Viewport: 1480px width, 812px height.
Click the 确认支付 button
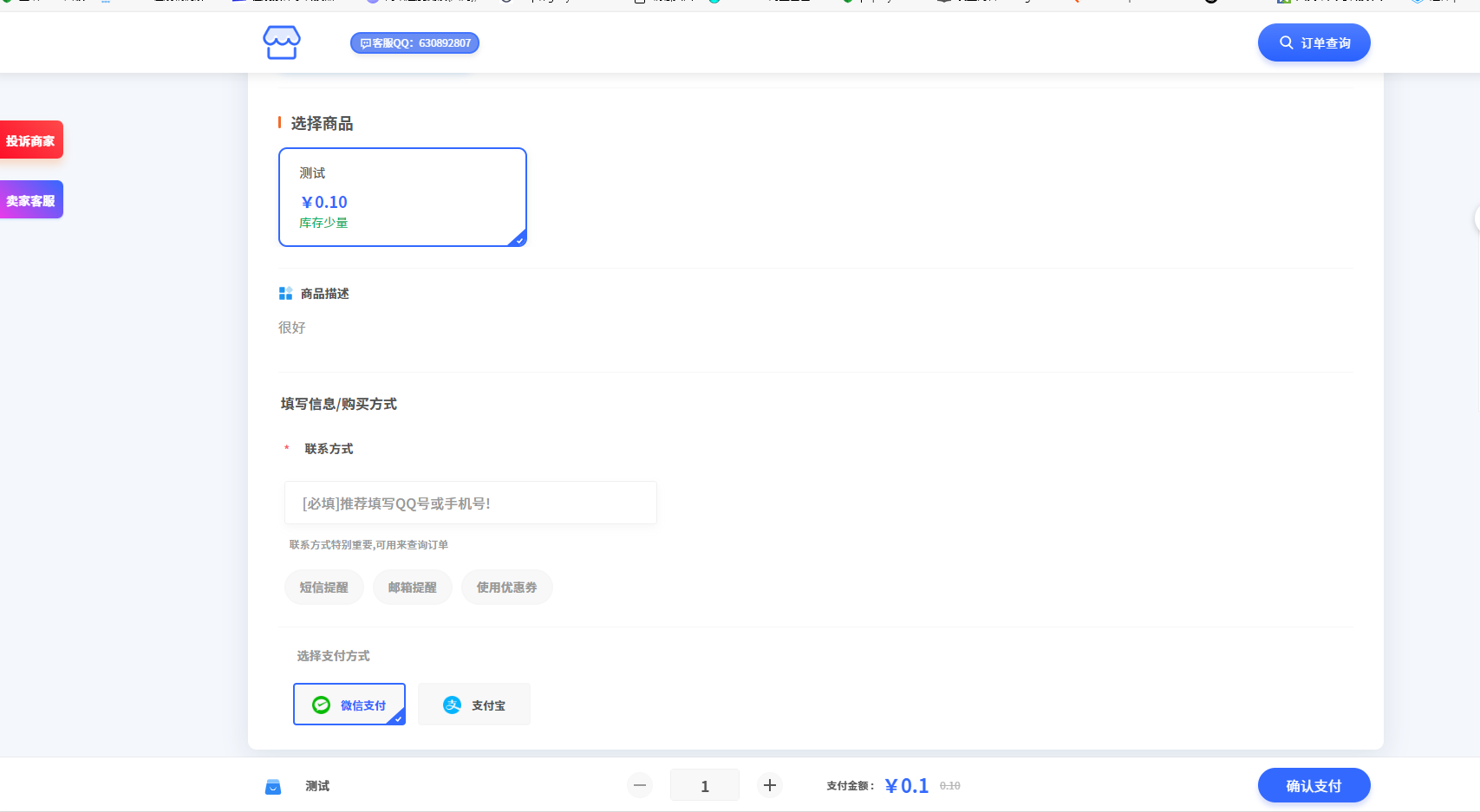click(x=1314, y=785)
